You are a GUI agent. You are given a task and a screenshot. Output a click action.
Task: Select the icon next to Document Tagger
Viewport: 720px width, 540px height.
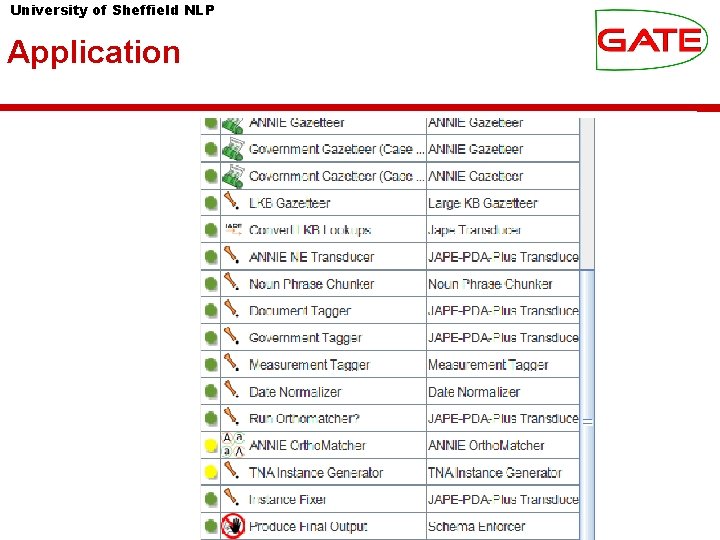pos(231,309)
